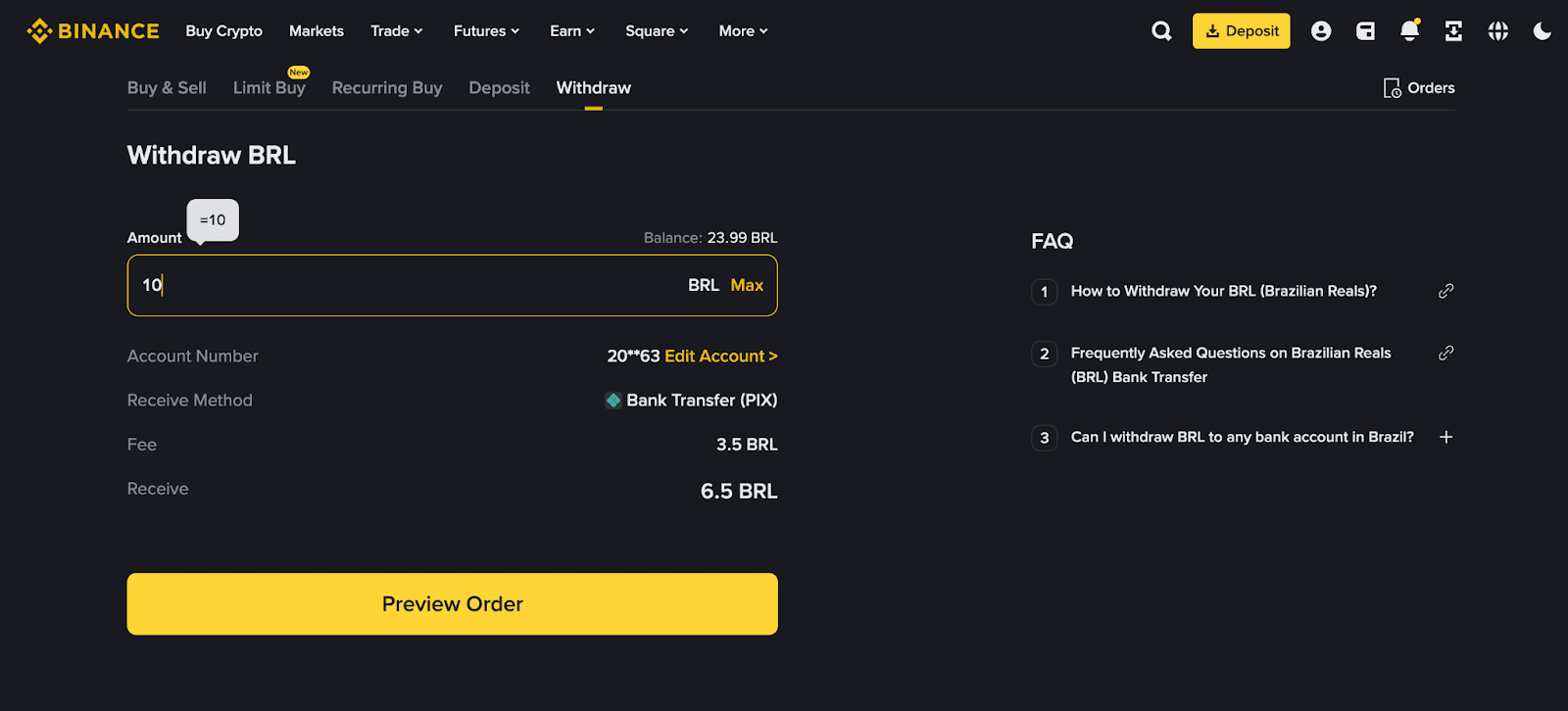1568x711 pixels.
Task: Open link icon for Frequently Asked Questions FAQ
Action: coord(1445,353)
